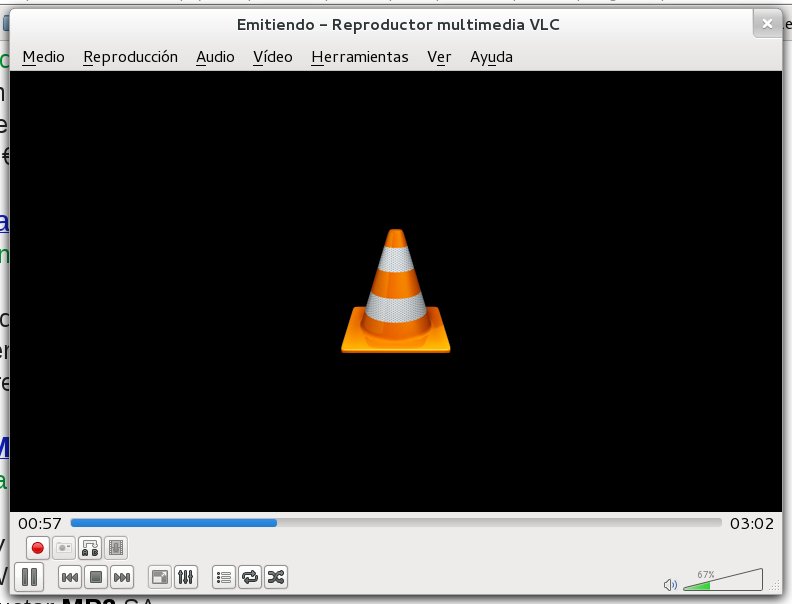This screenshot has width=792, height=604.
Task: Click the VLC cone in the video area
Action: [395, 291]
